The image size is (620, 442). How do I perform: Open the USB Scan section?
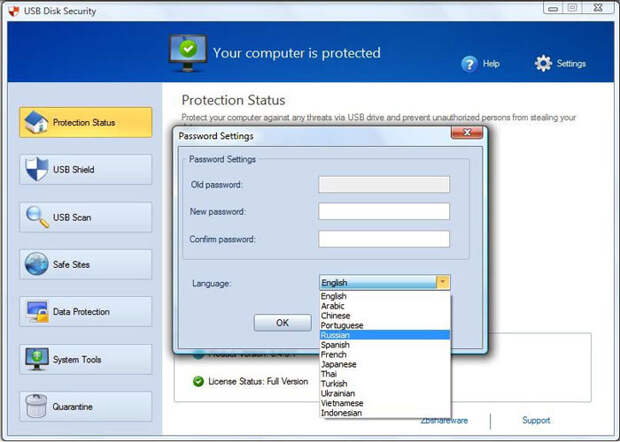85,217
